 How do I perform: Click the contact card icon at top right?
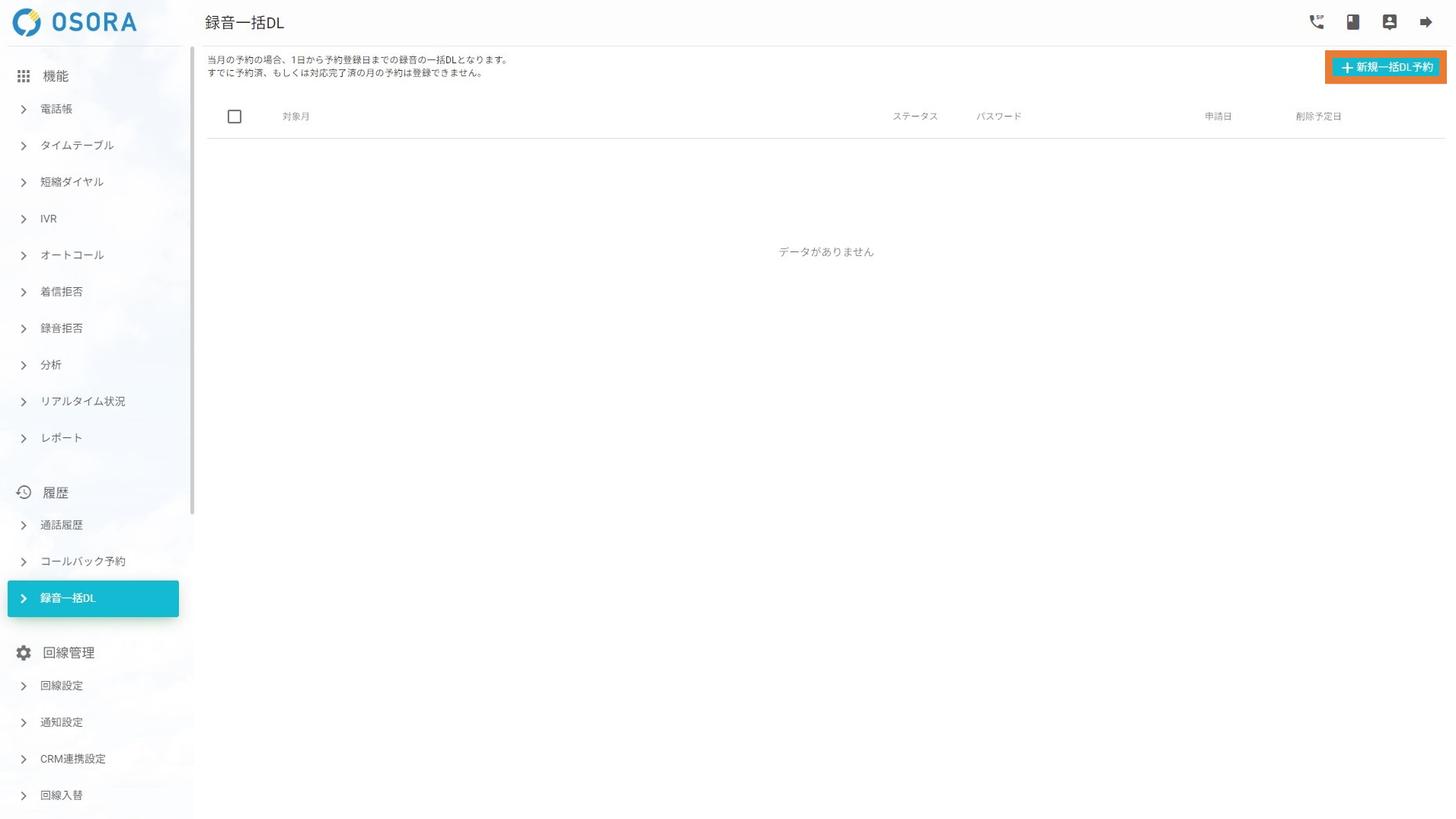1390,22
